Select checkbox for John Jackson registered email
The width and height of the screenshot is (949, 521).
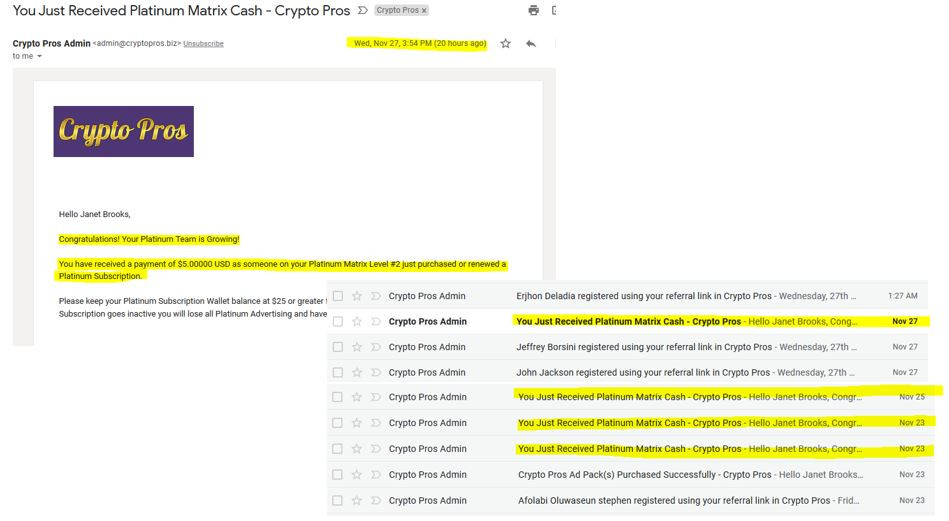pyautogui.click(x=338, y=372)
